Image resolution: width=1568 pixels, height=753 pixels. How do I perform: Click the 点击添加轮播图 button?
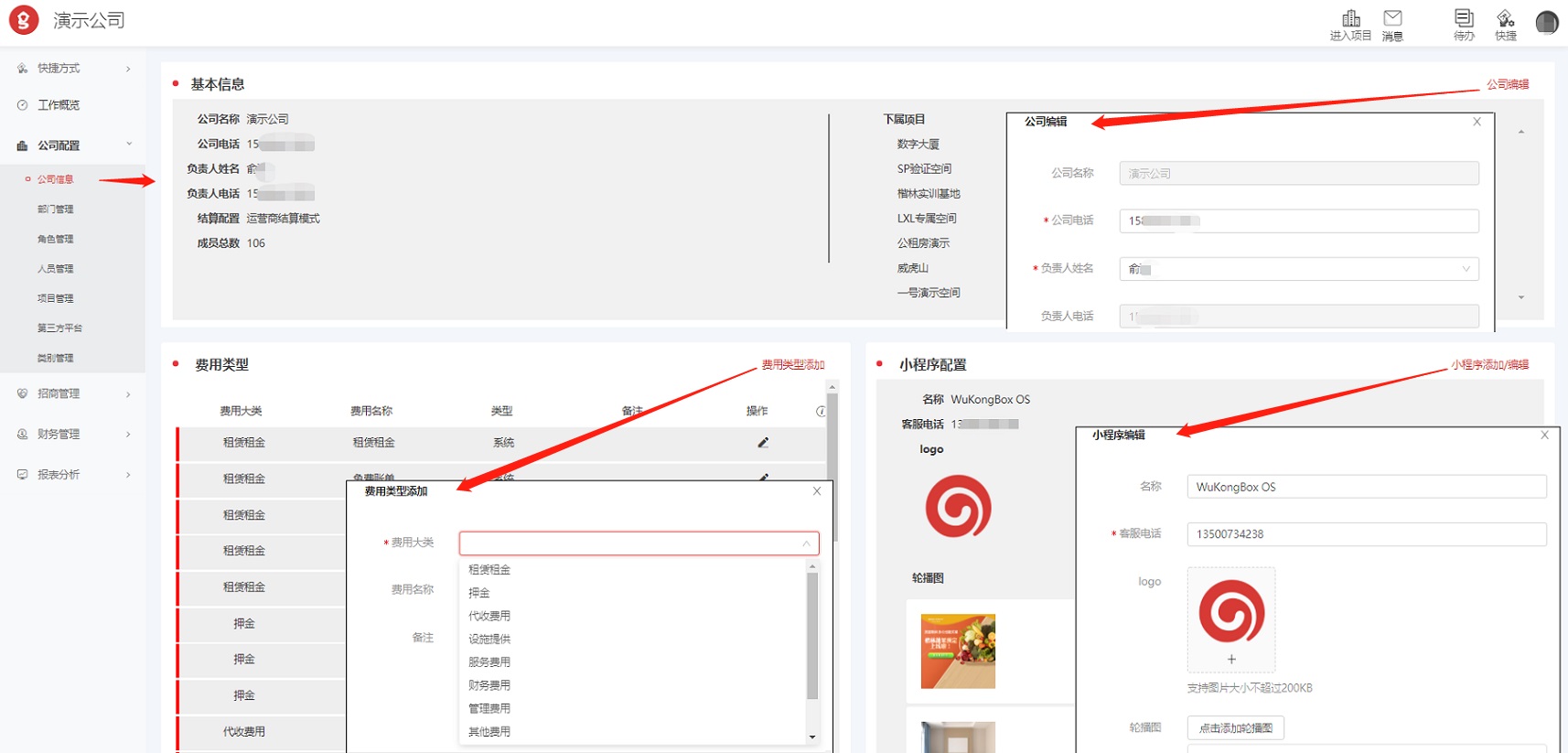[x=1235, y=728]
